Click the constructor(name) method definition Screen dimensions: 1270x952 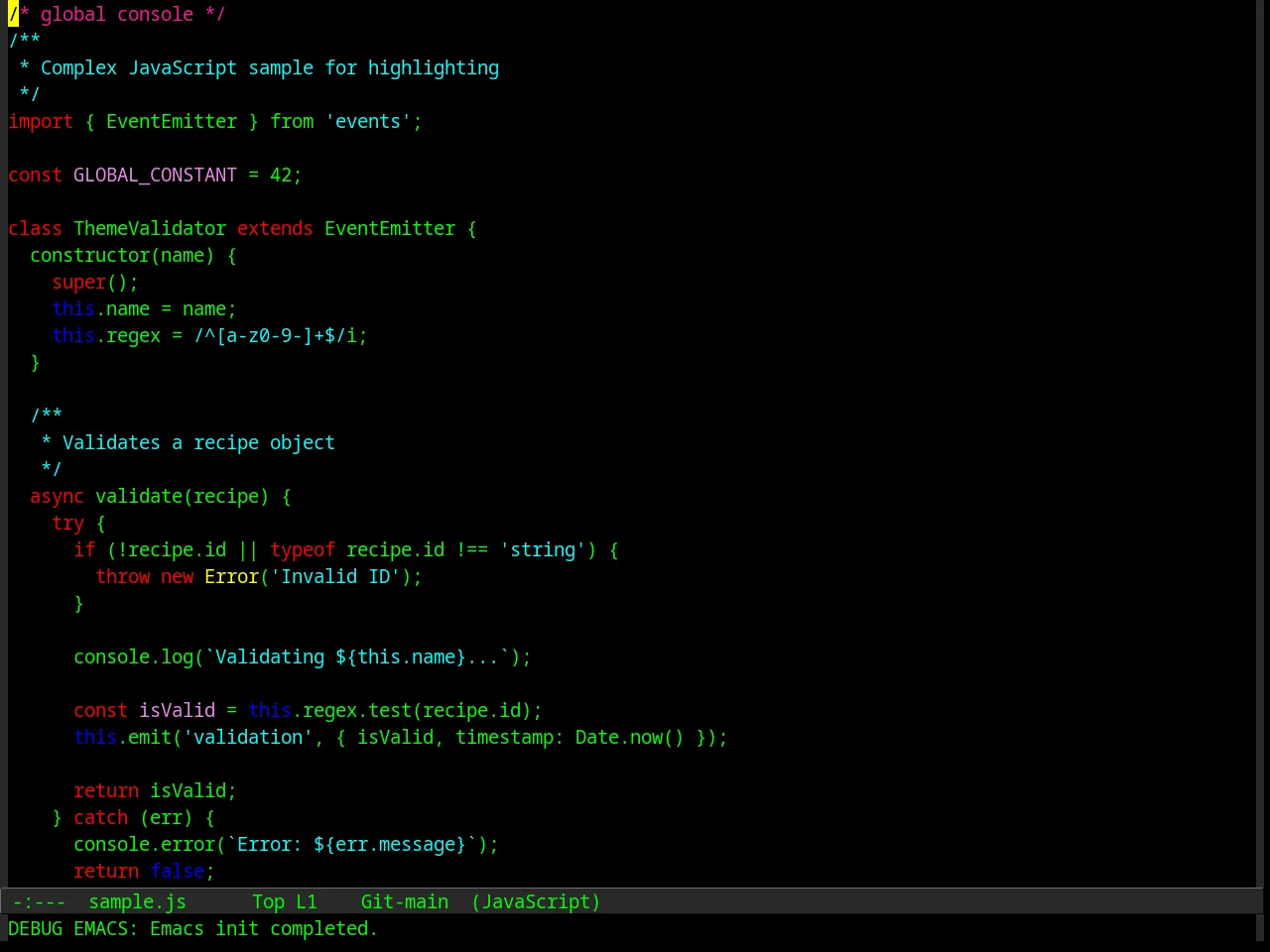122,256
